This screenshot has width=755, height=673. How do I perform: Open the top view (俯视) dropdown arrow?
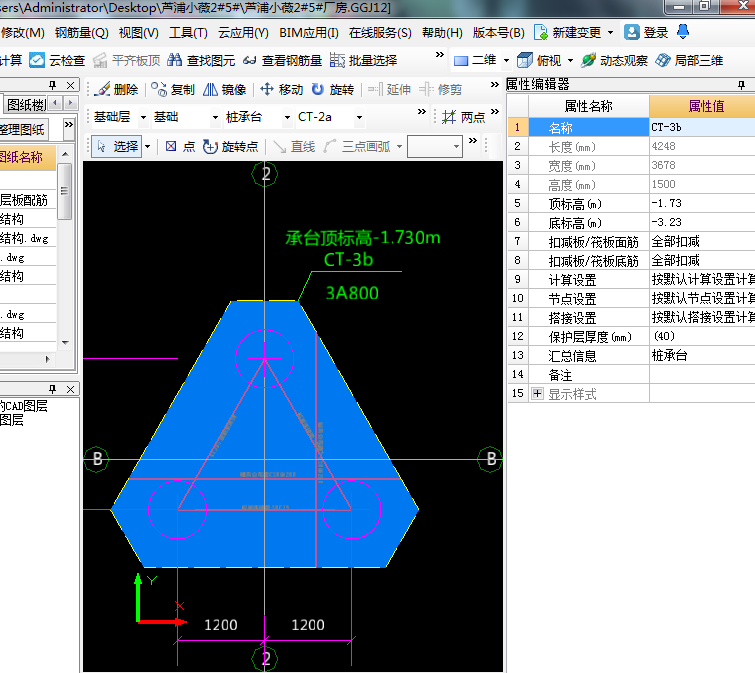click(x=571, y=61)
